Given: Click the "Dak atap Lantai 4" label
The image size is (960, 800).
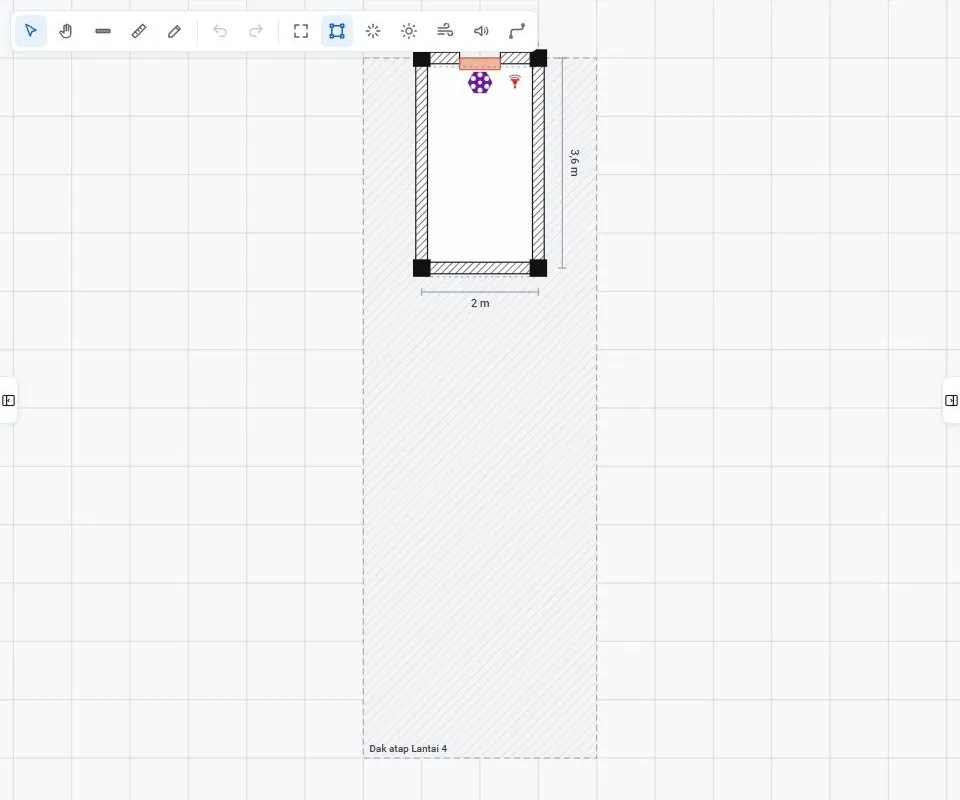Looking at the screenshot, I should pos(408,749).
